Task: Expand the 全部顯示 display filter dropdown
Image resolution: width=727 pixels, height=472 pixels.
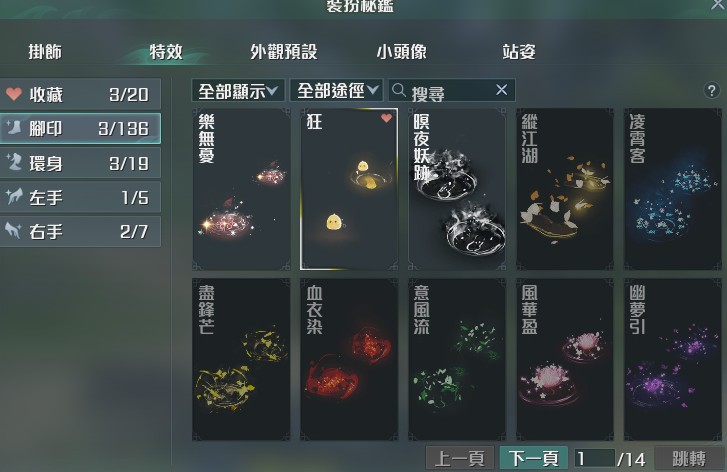Action: (x=238, y=90)
